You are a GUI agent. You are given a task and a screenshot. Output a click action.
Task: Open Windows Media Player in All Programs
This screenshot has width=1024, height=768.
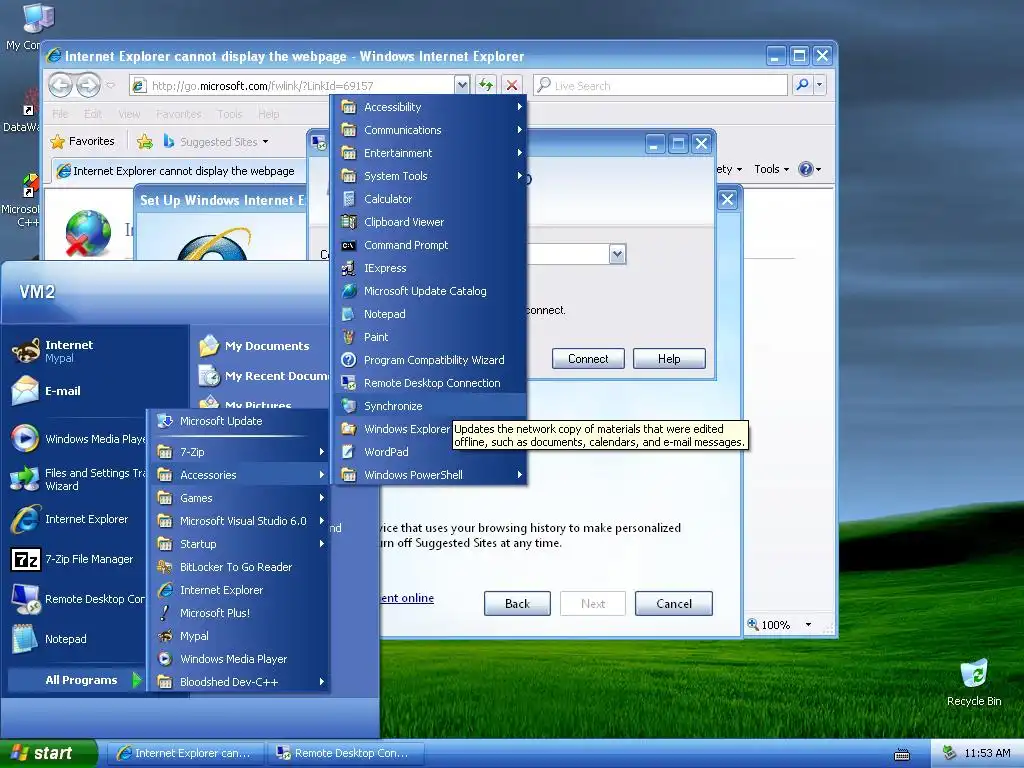[x=239, y=659]
